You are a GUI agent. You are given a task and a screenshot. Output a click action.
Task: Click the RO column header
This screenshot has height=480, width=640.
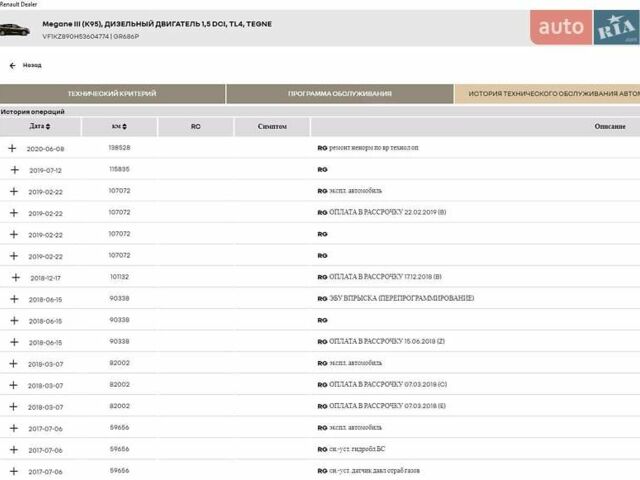click(196, 127)
